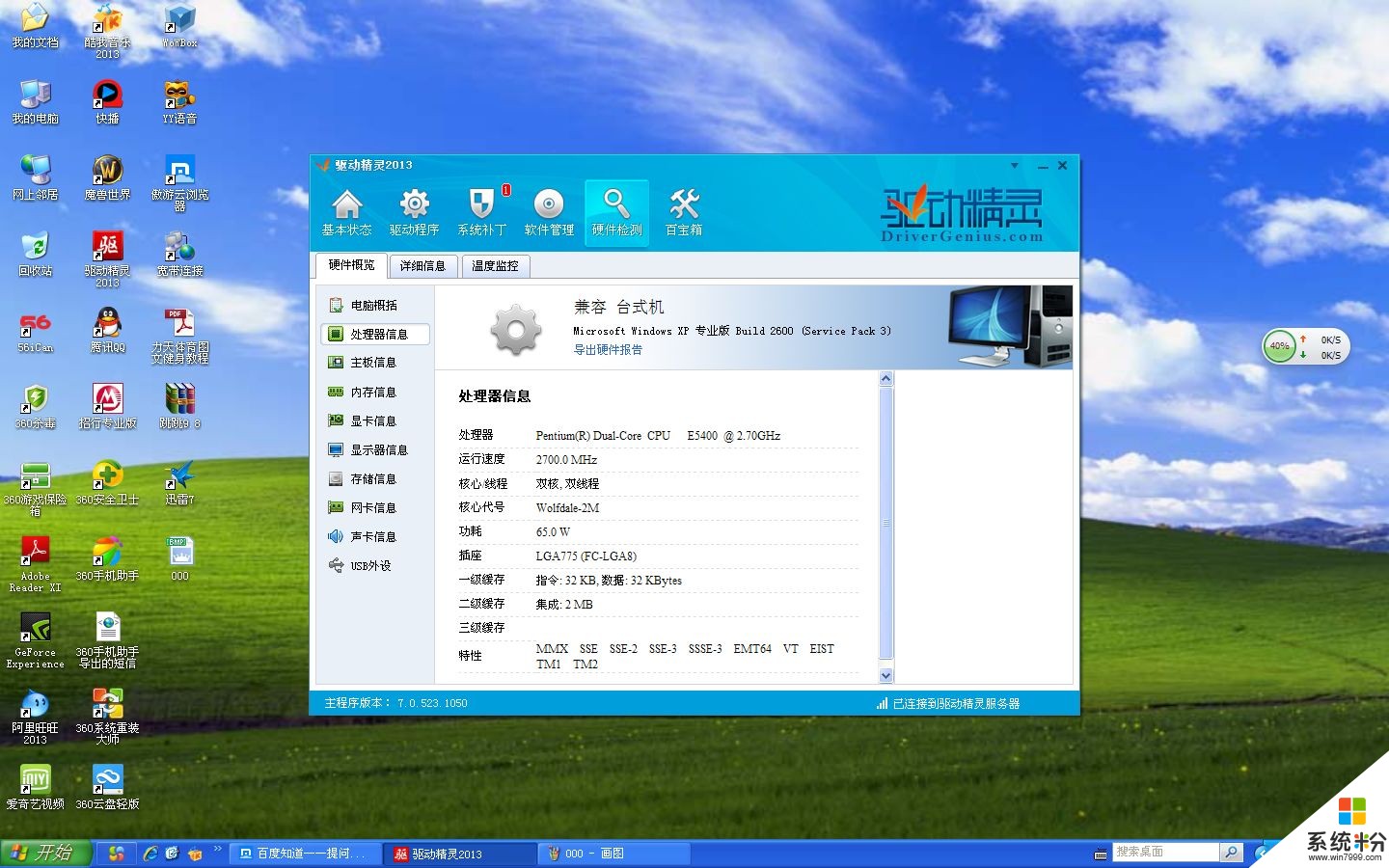Select 硬件检测 magnifier section

616,212
